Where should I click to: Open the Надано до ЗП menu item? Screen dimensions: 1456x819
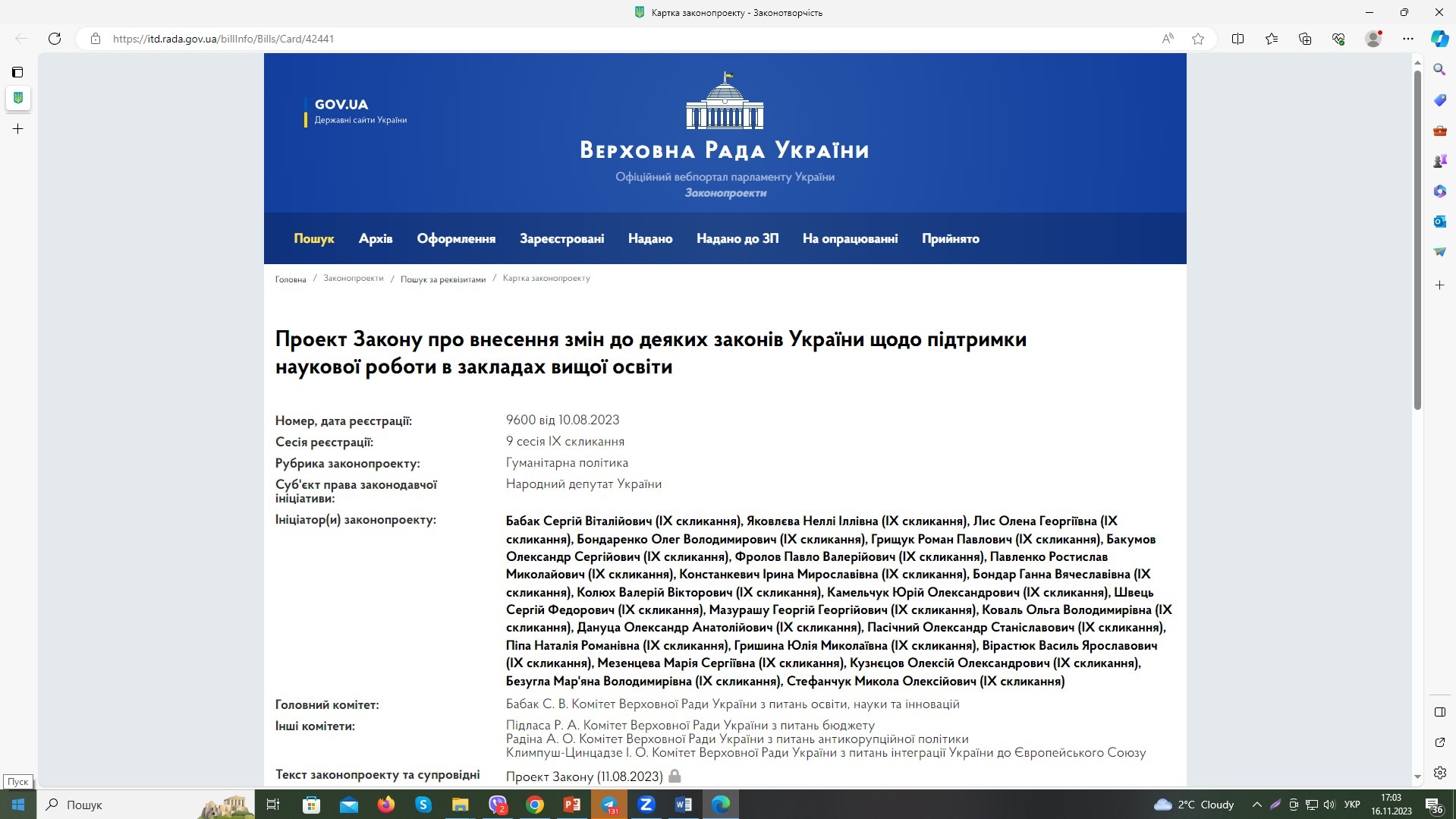[737, 238]
